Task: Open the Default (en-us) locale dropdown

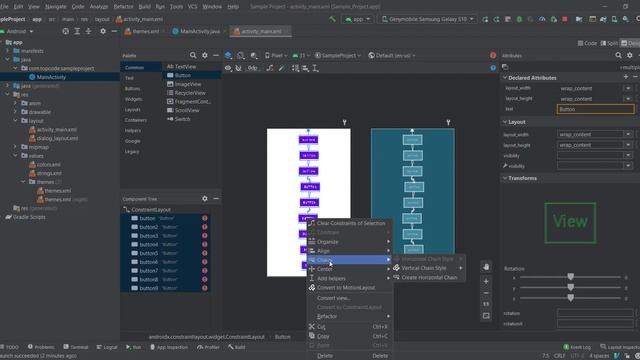Action: (x=392, y=56)
